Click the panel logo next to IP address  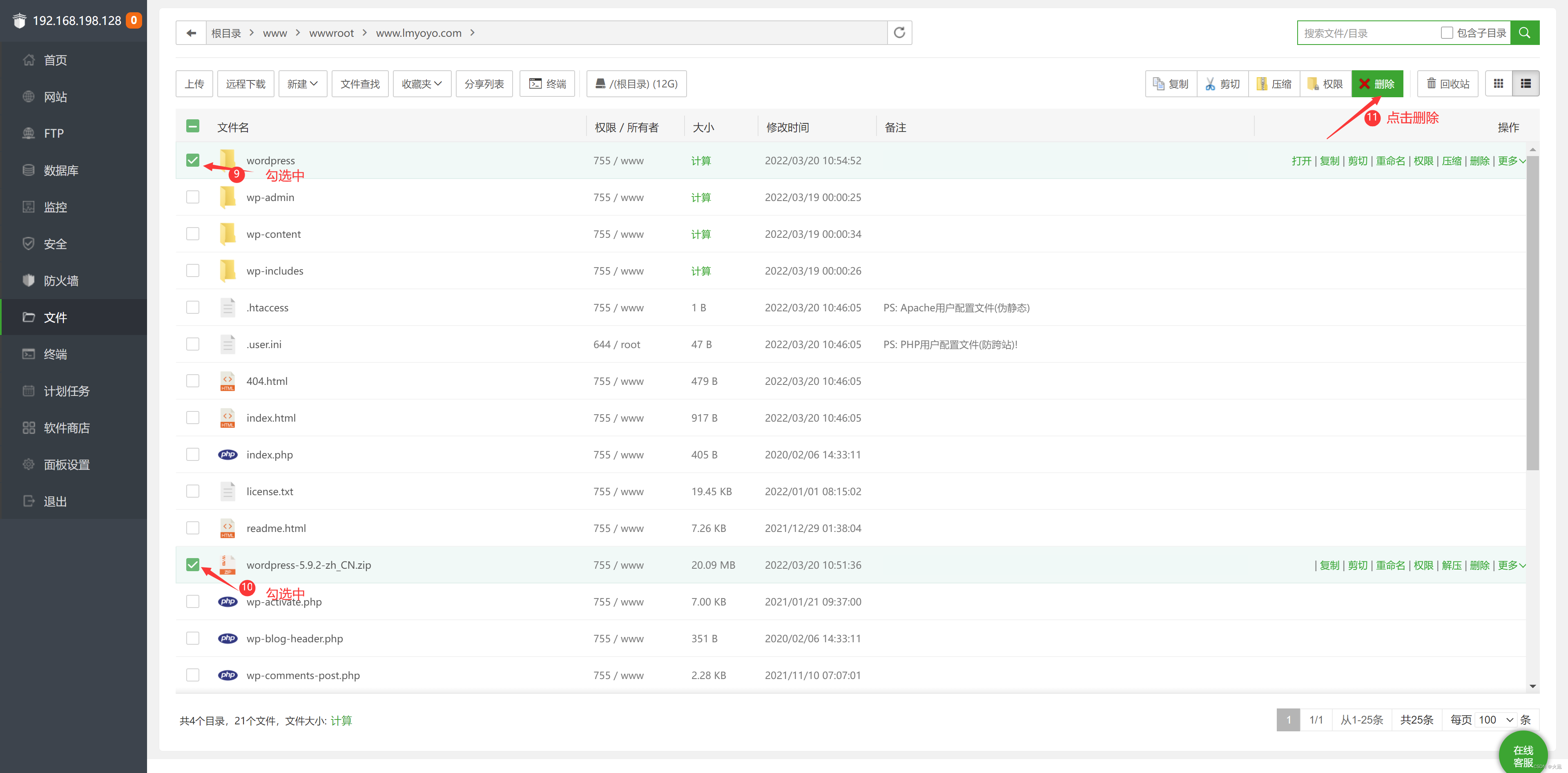20,20
